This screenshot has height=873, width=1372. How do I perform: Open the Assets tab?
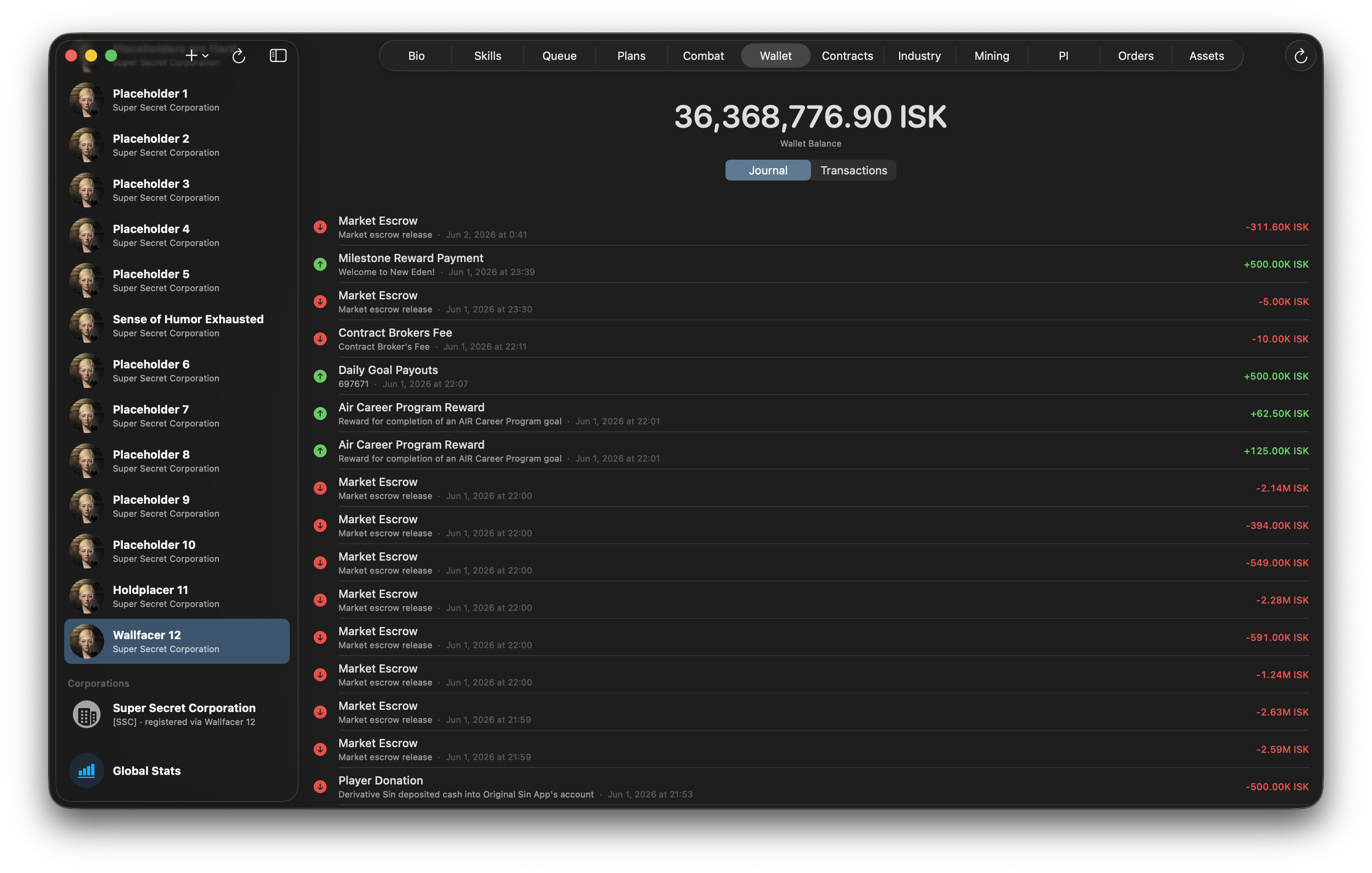click(1206, 56)
